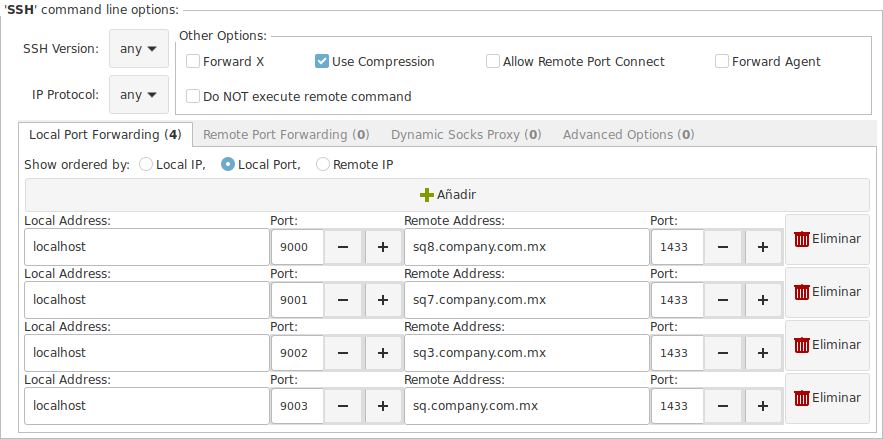Decrement remote port for sq.company.com.mx row

tap(723, 406)
